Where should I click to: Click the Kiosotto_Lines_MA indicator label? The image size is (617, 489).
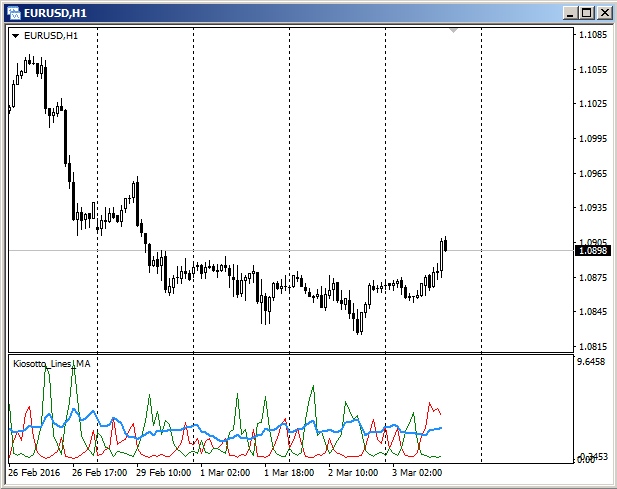[52, 364]
